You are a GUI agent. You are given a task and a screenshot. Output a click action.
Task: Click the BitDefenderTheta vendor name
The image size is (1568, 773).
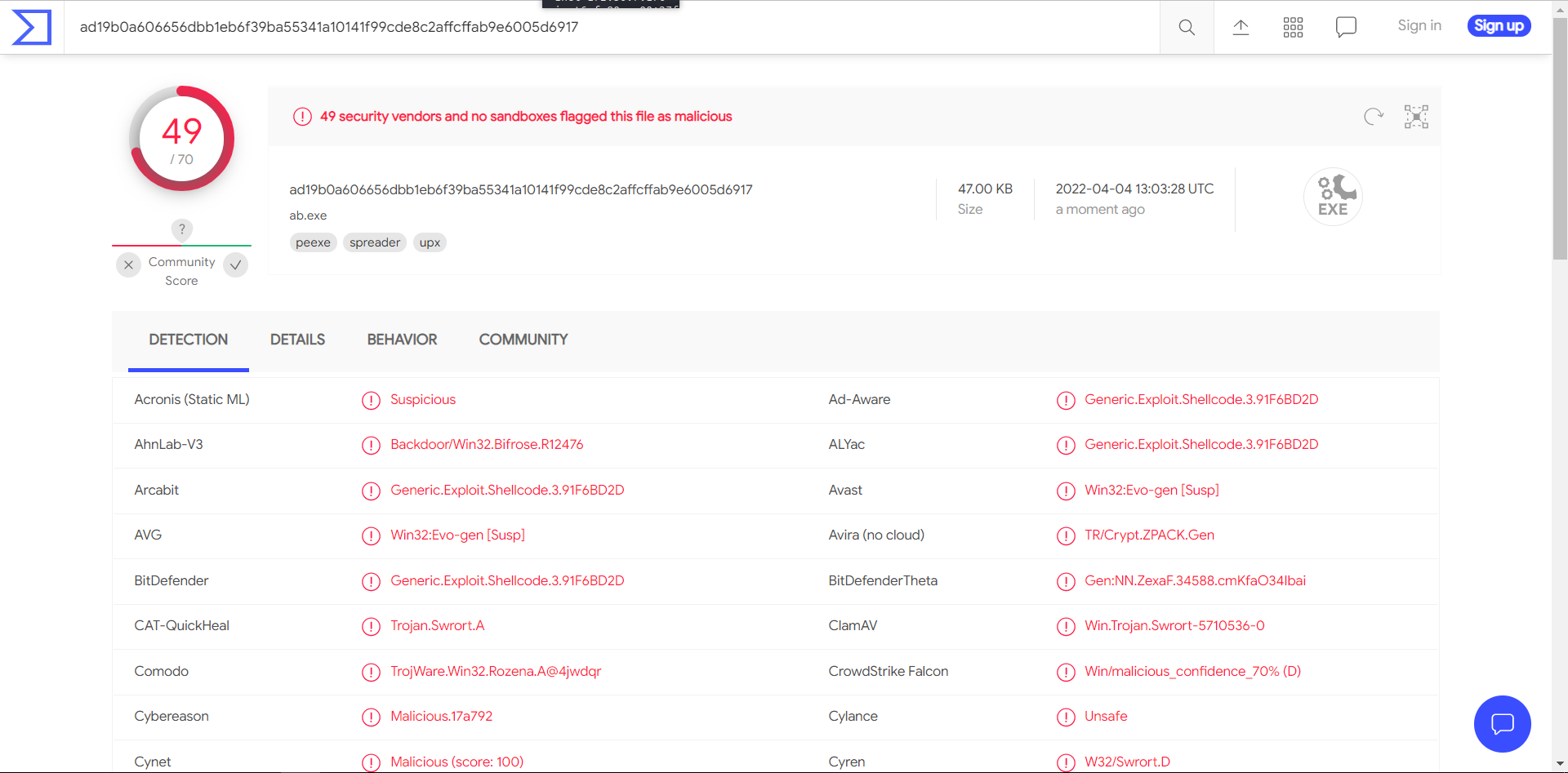(883, 581)
